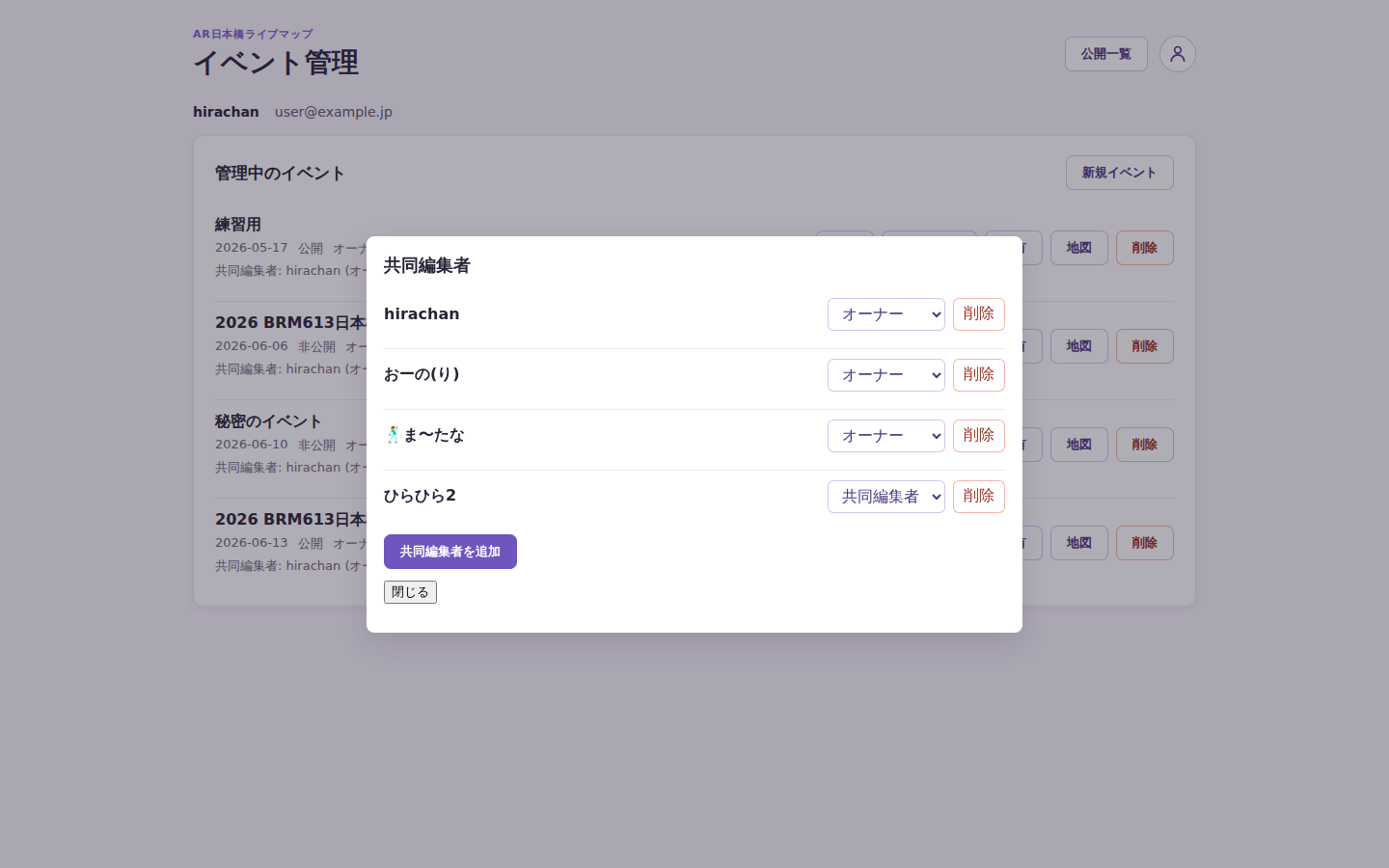The width and height of the screenshot is (1389, 868).
Task: Click おーの(り) name in dialog
Action: click(x=422, y=374)
